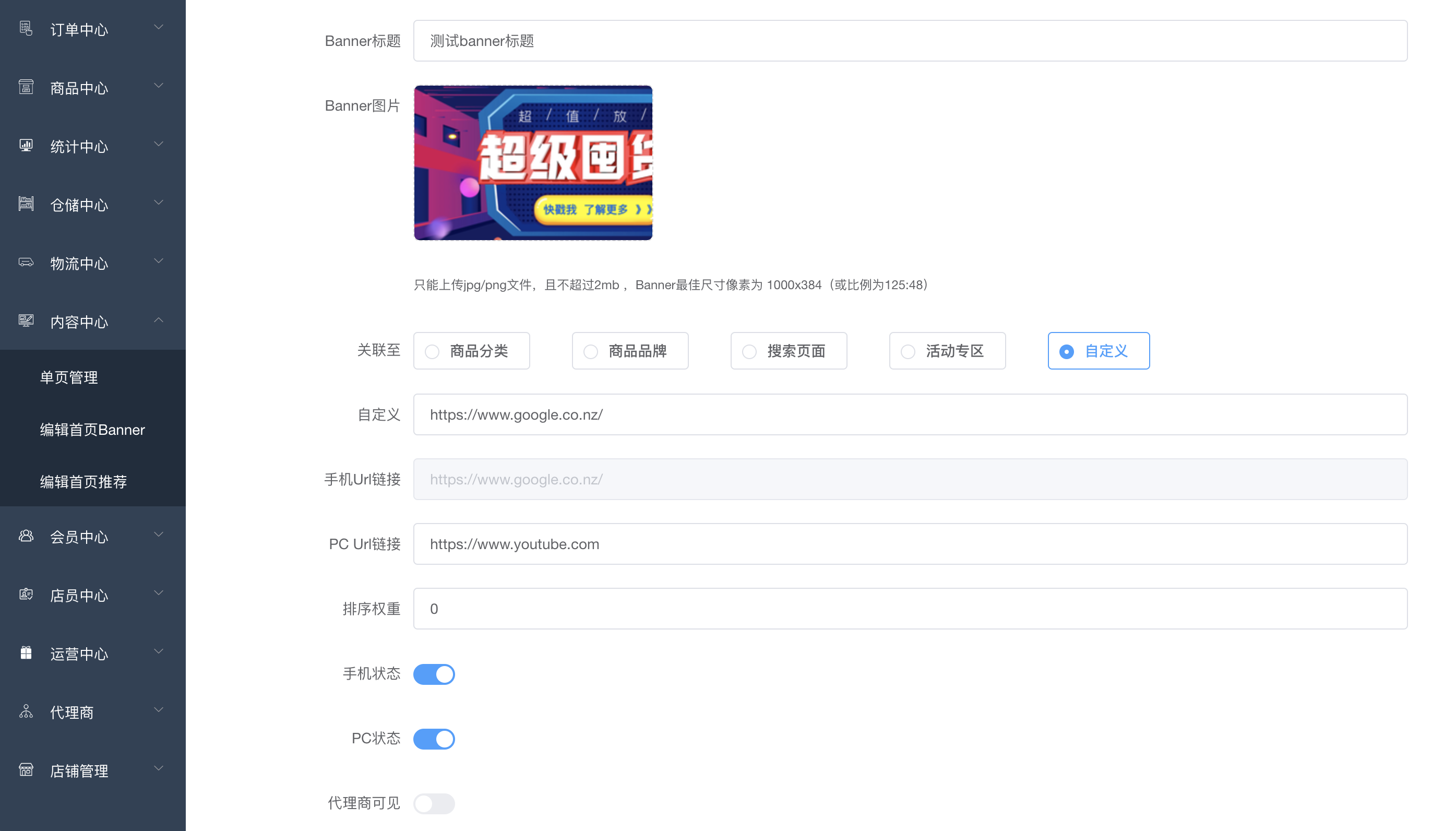Screen dimensions: 1456x831
Task: Click the logistics center (物流中心) truck icon
Action: 26,262
